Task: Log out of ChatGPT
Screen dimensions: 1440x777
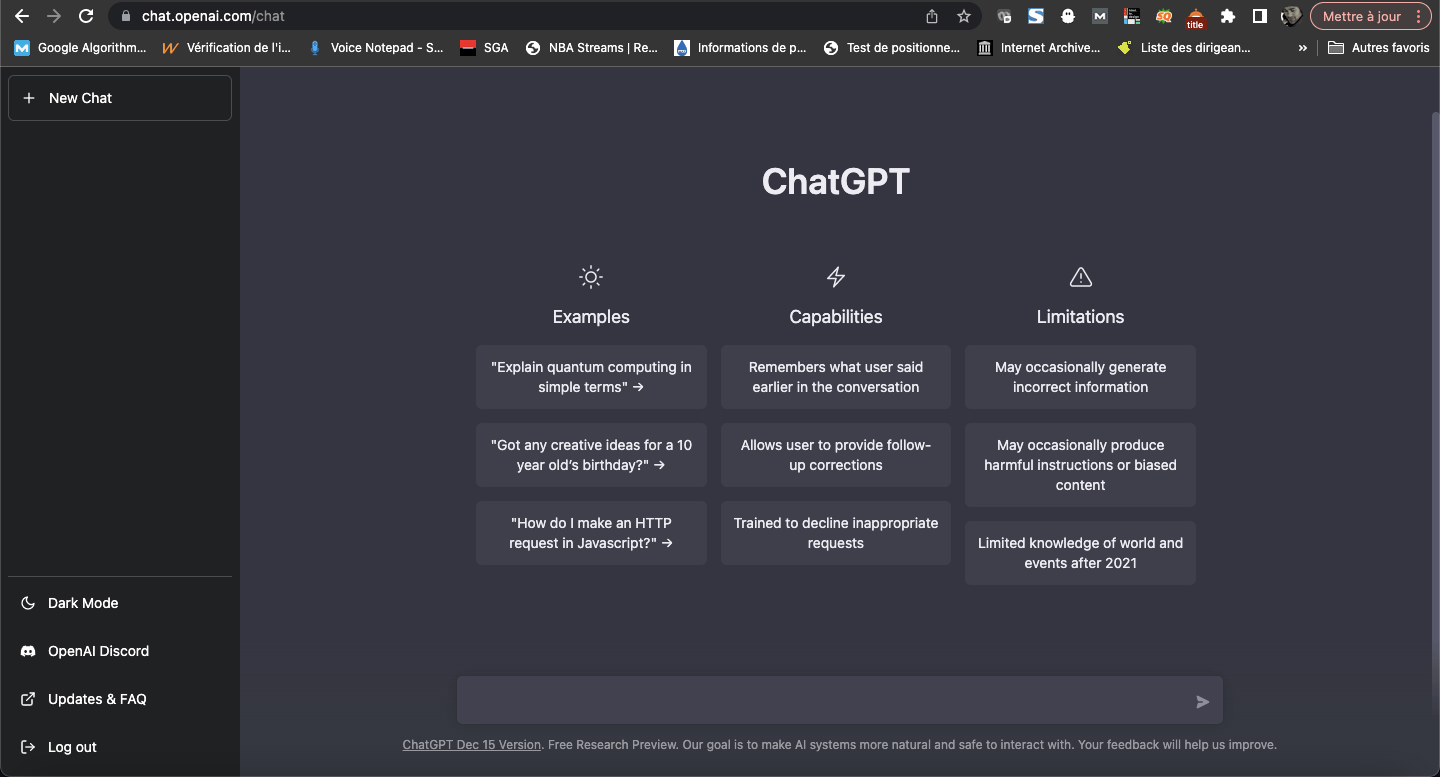Action: tap(120, 747)
